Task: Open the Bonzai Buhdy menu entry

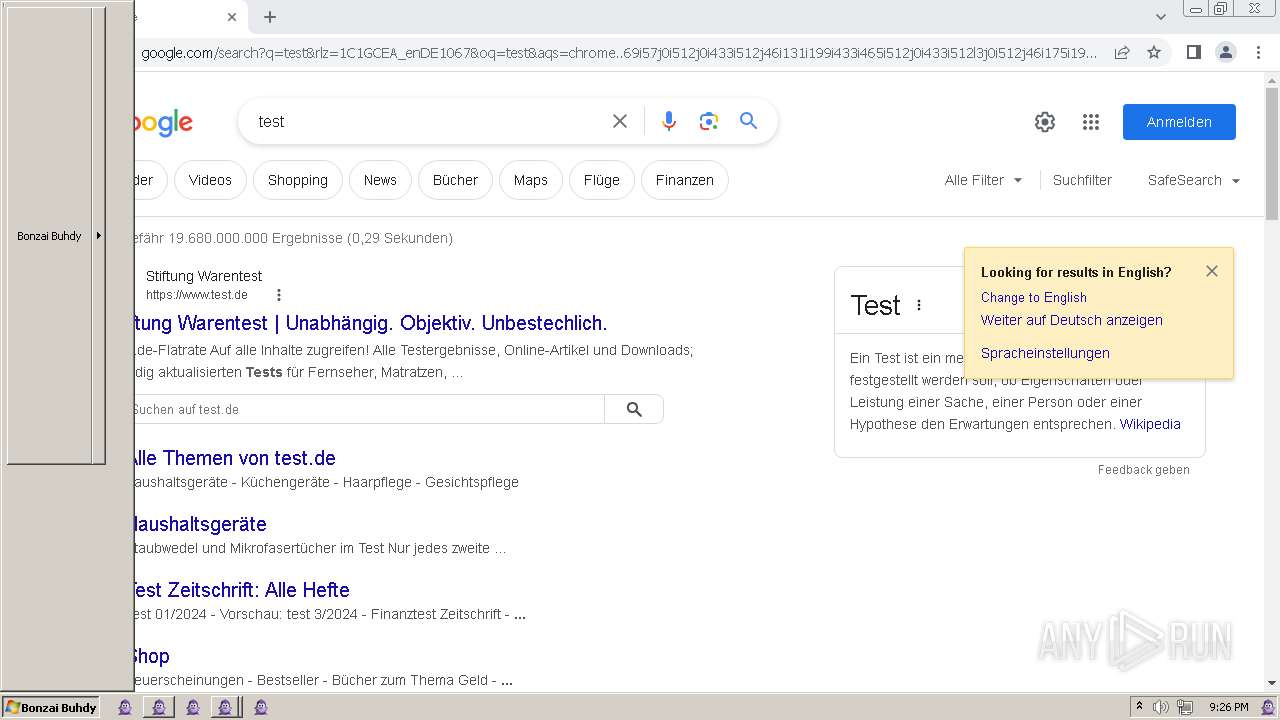Action: click(49, 236)
